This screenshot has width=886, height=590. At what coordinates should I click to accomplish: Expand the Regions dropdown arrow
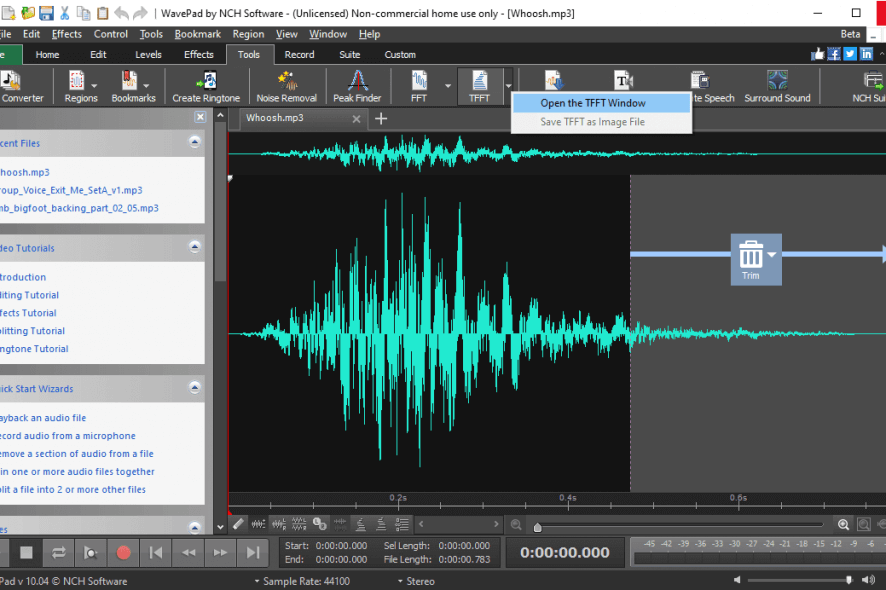94,86
